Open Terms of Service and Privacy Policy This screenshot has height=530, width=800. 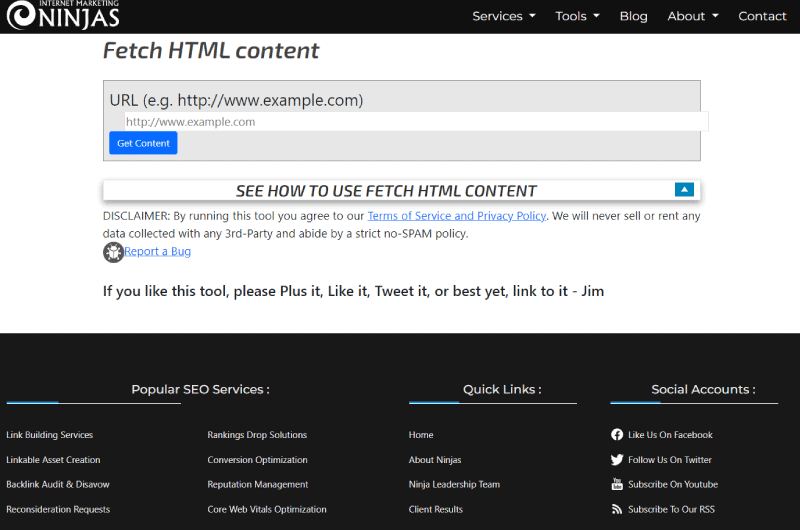point(457,216)
